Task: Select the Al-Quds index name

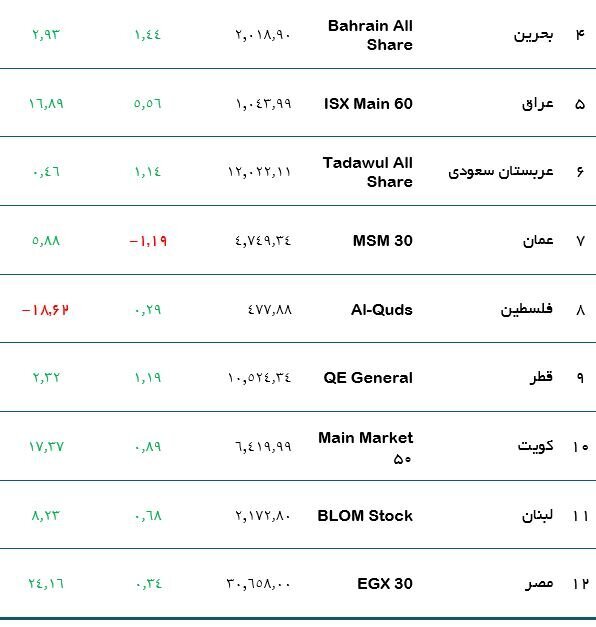Action: [x=382, y=310]
